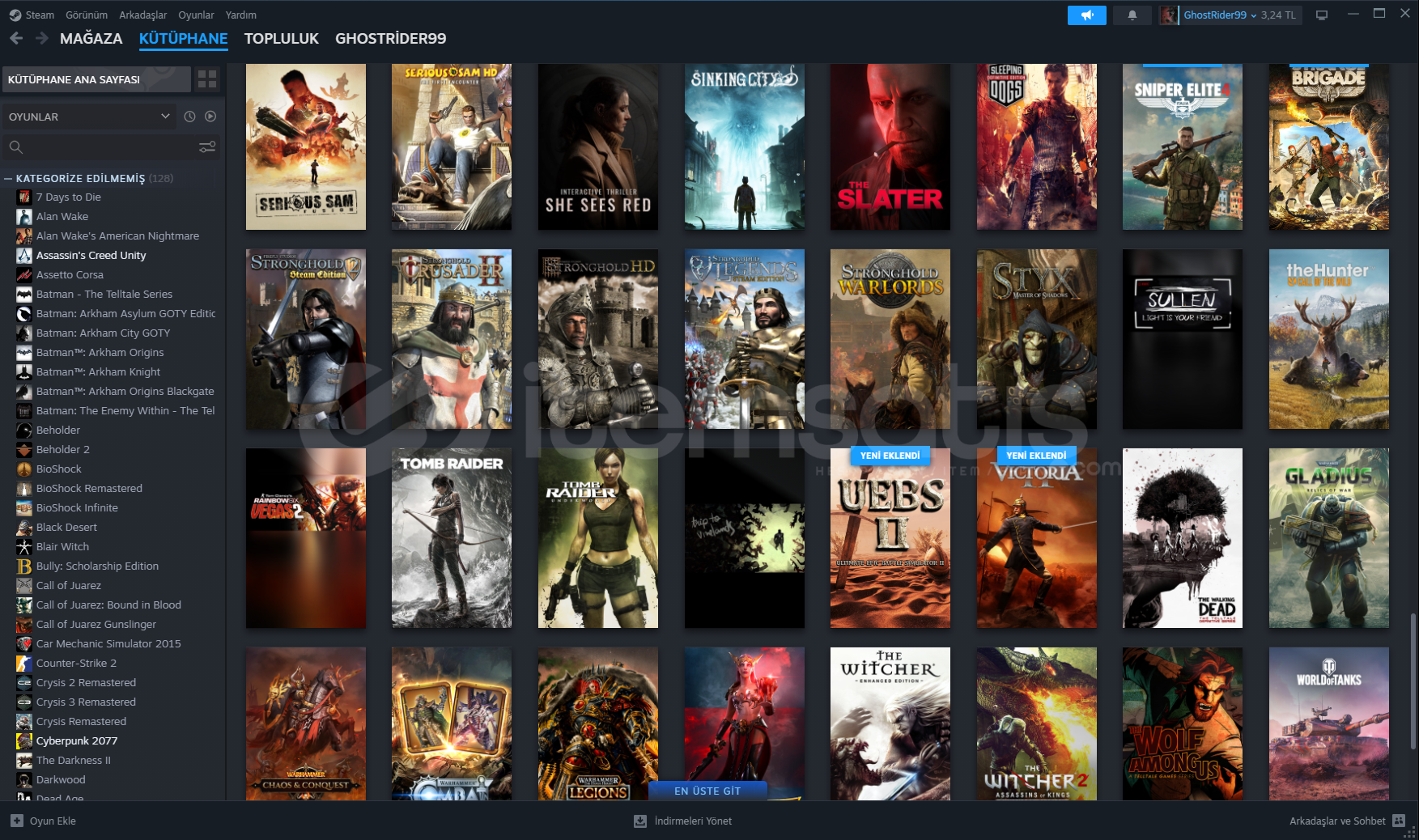Select Crysis 3 Remastered entry
Screen dimensions: 1419x840
[x=86, y=702]
